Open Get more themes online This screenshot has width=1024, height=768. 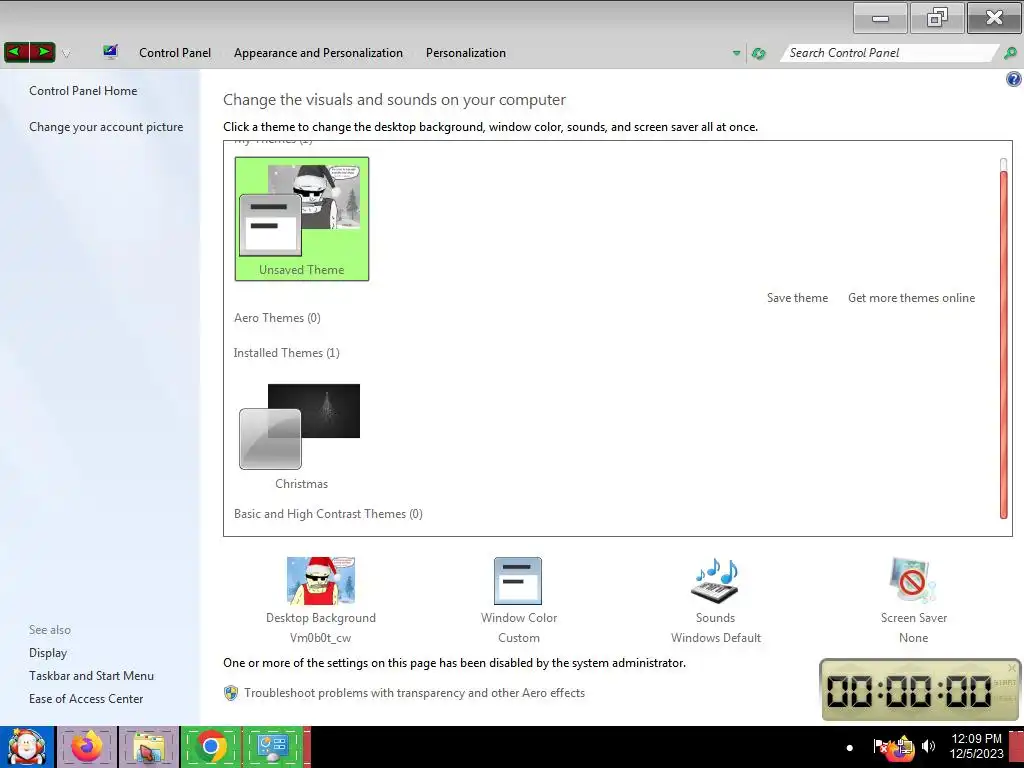tap(912, 298)
